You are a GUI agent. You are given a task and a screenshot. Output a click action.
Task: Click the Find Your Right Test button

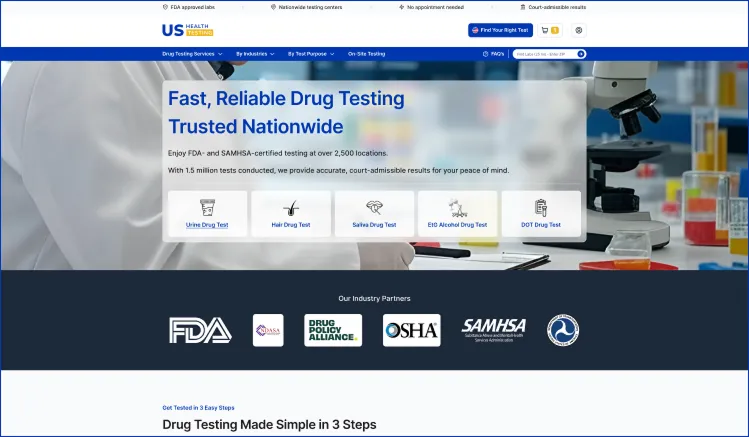500,30
